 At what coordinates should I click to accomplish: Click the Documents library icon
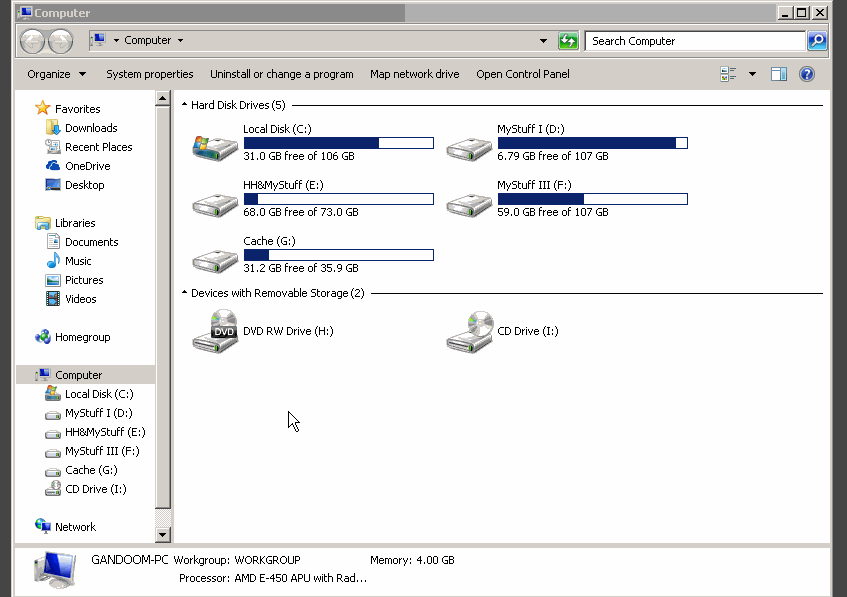[53, 242]
